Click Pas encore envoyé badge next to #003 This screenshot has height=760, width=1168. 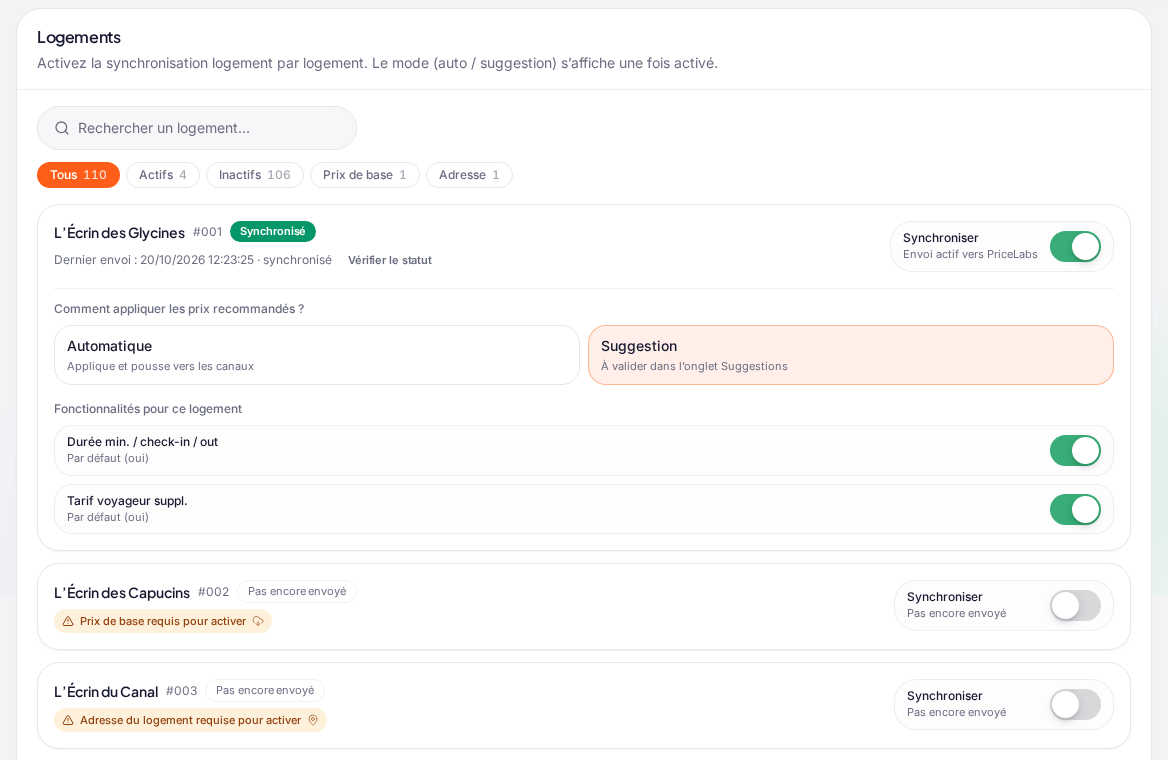265,691
